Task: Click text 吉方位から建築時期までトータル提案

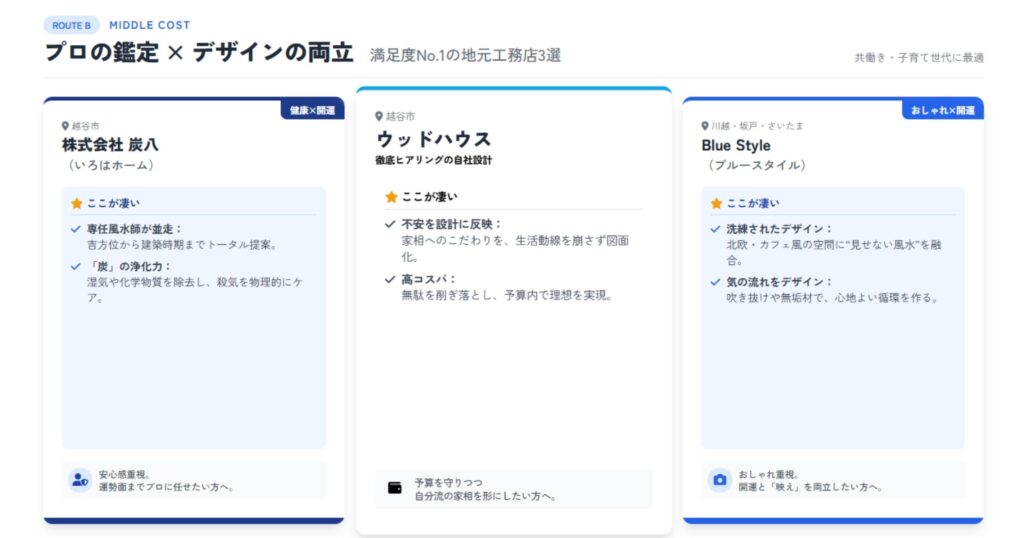Action: point(183,245)
